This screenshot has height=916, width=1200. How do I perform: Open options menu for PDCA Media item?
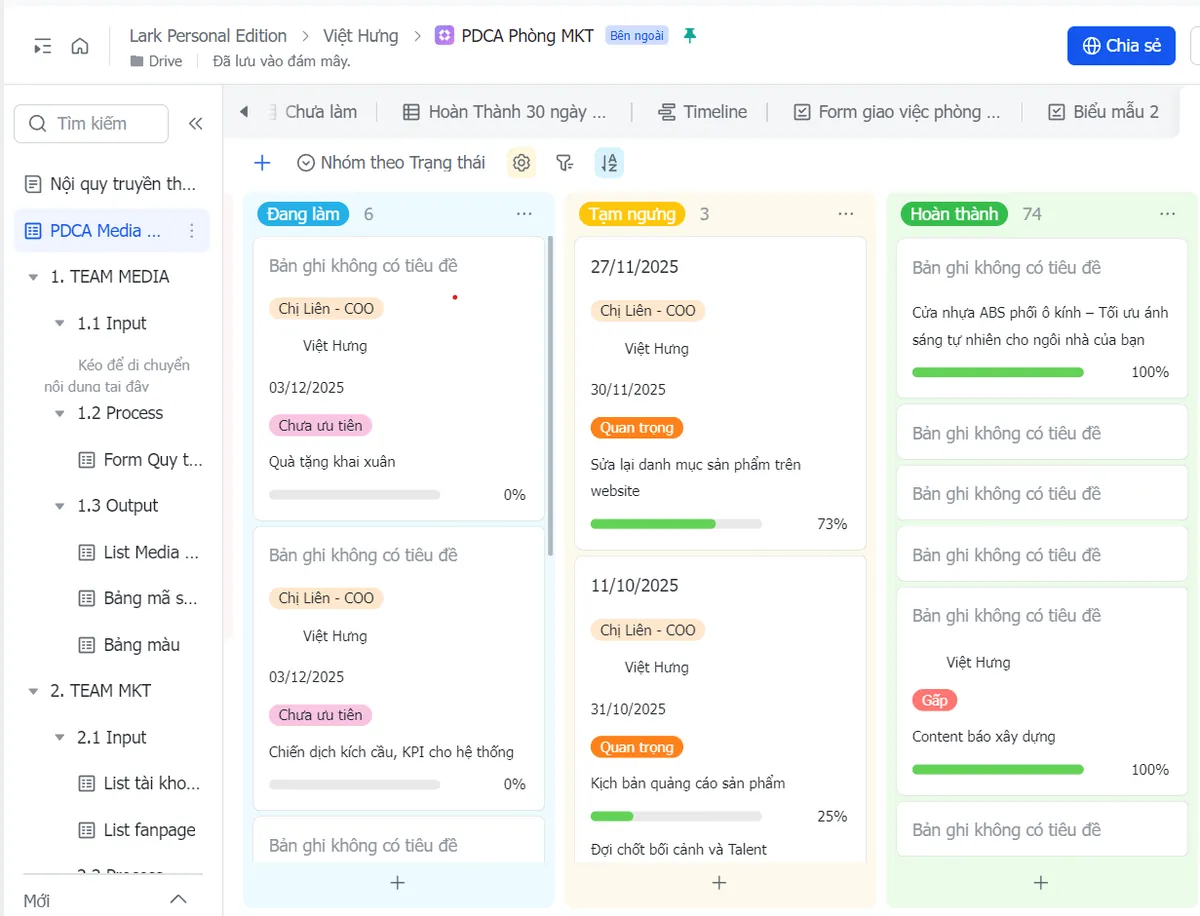[x=192, y=231]
